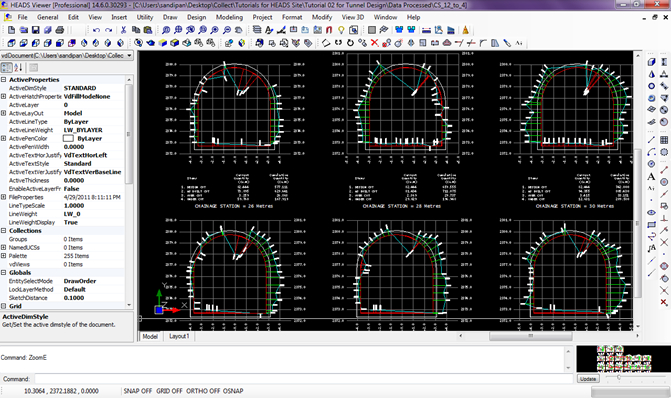This screenshot has width=672, height=399.
Task: Click the Update button
Action: pyautogui.click(x=588, y=379)
